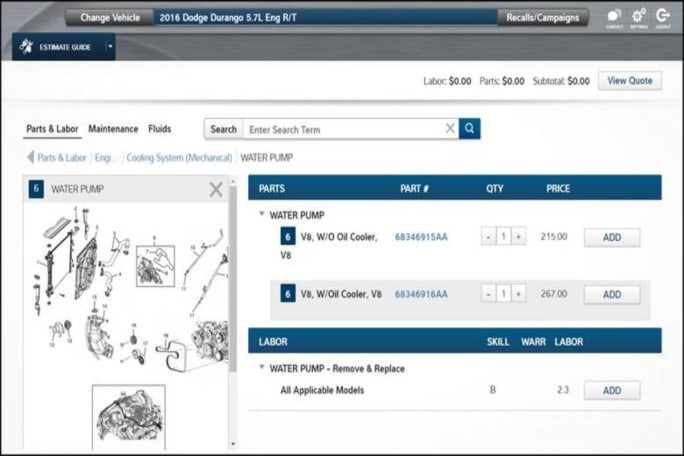The image size is (684, 456).
Task: Collapse Water Pump Remove & Replace labor
Action: 262,368
